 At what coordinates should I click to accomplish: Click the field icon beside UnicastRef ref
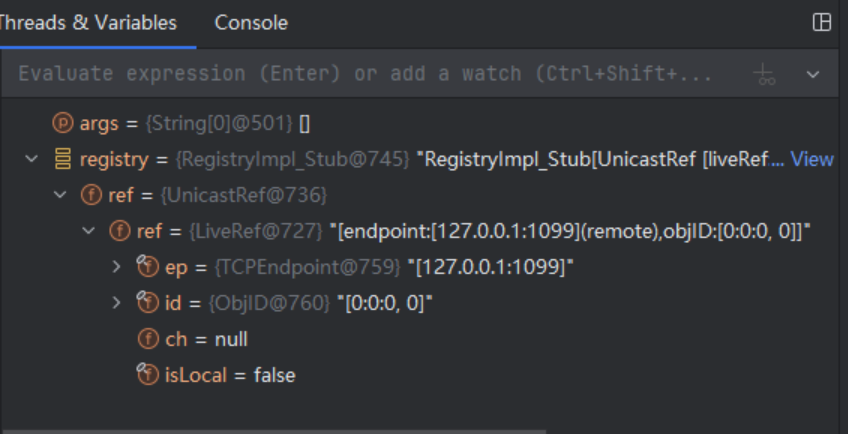[x=91, y=195]
